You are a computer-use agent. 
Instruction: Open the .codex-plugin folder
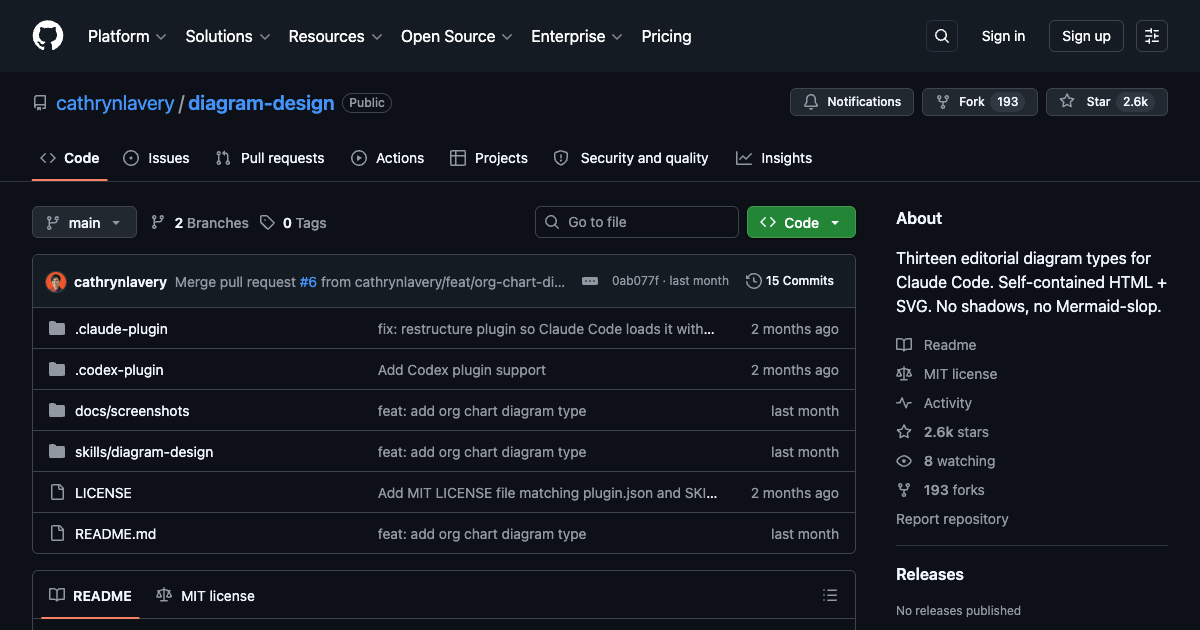(x=119, y=370)
